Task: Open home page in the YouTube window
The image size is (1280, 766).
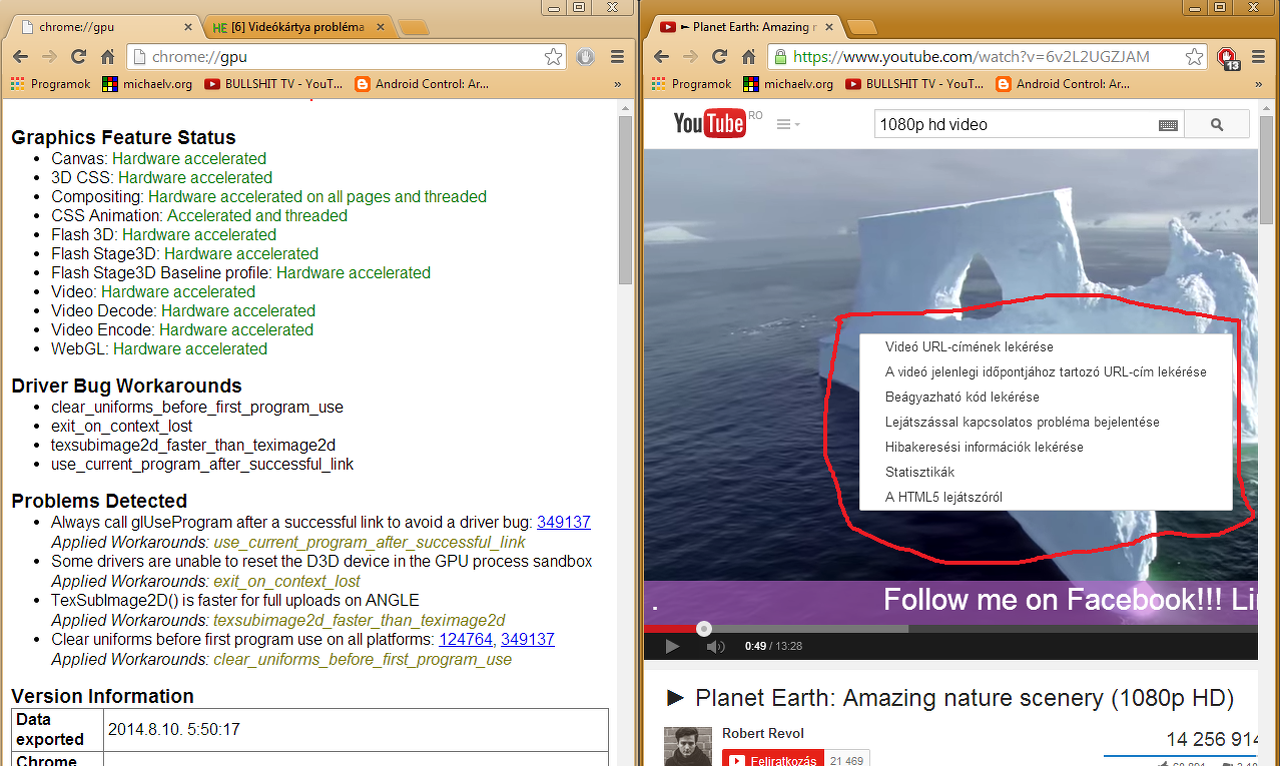Action: 748,57
